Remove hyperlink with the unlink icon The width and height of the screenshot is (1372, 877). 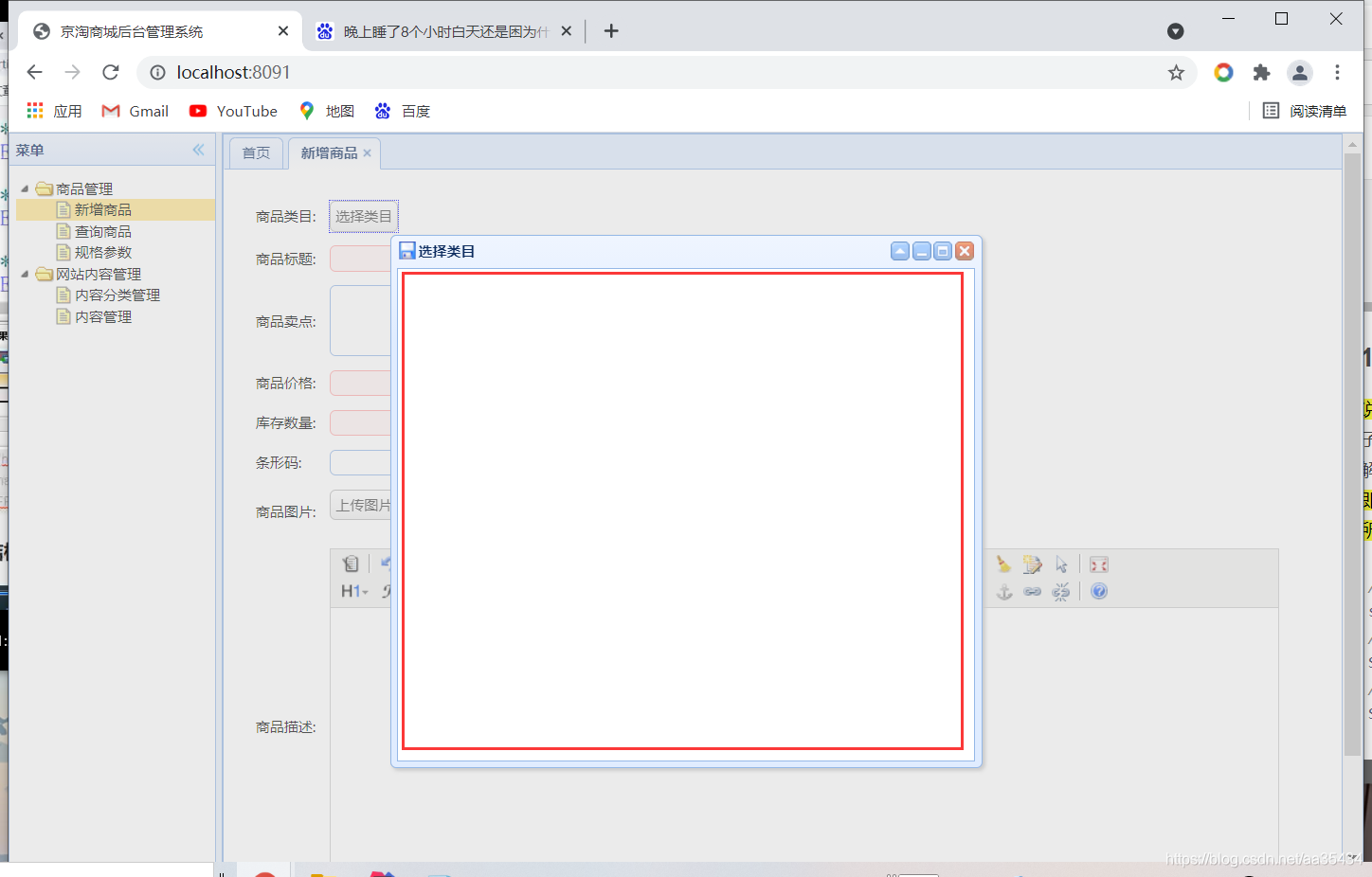[x=1061, y=591]
